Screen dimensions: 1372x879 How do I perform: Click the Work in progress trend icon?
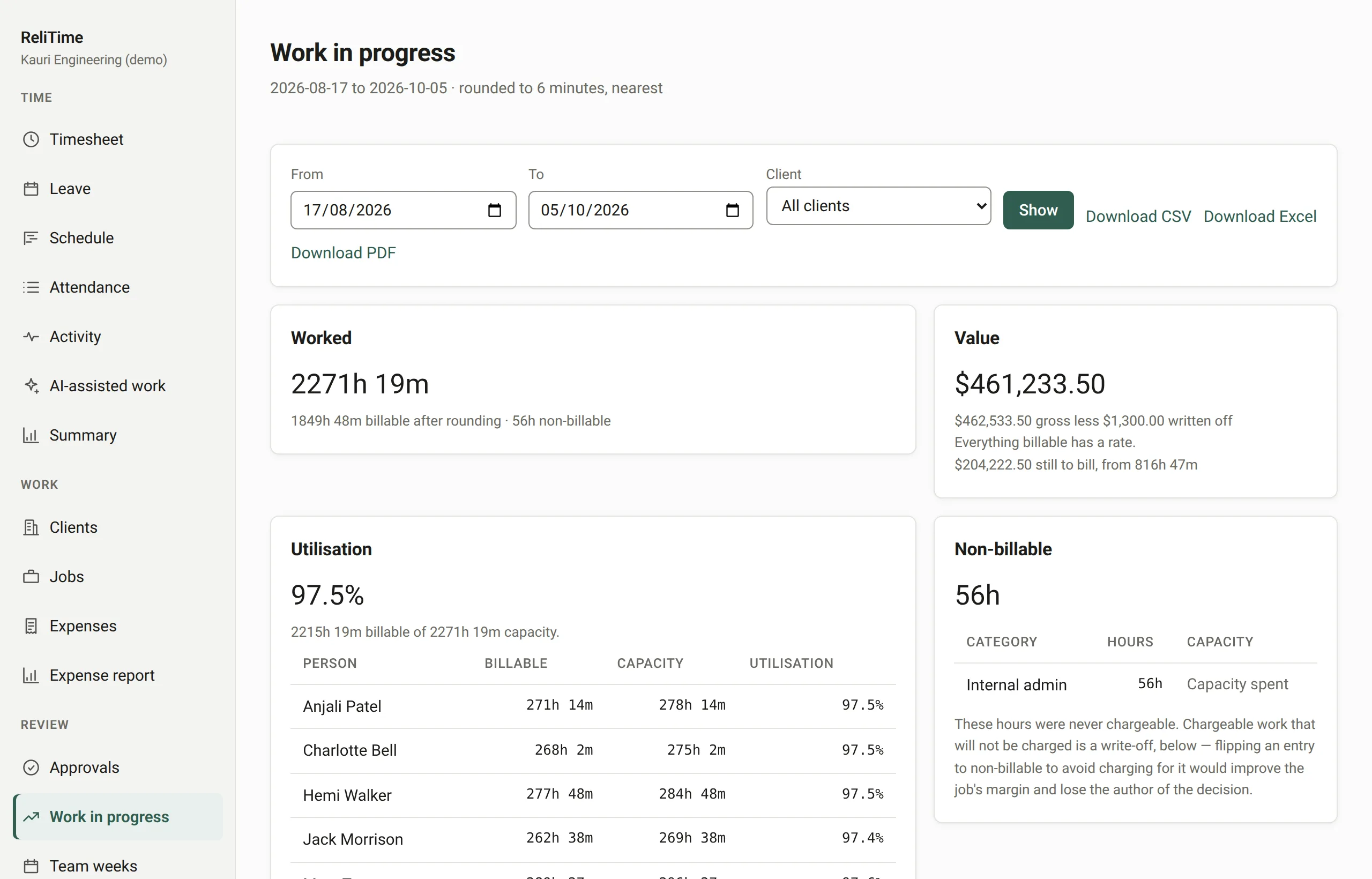(31, 817)
